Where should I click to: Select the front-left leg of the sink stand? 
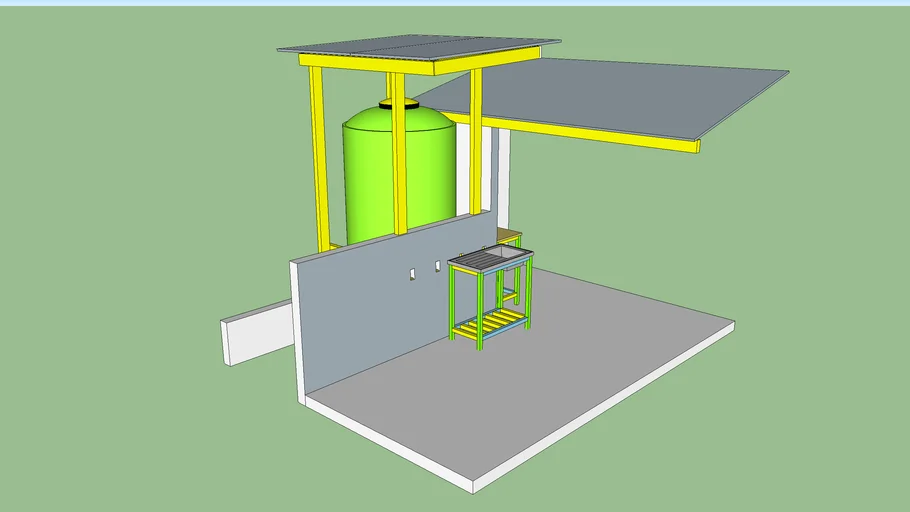pyautogui.click(x=452, y=305)
